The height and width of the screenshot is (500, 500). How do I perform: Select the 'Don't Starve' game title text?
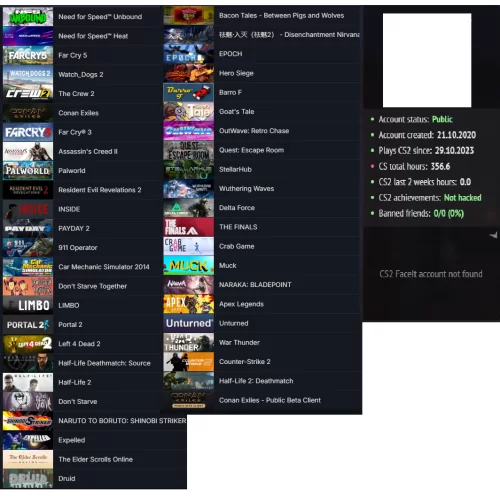(x=78, y=402)
